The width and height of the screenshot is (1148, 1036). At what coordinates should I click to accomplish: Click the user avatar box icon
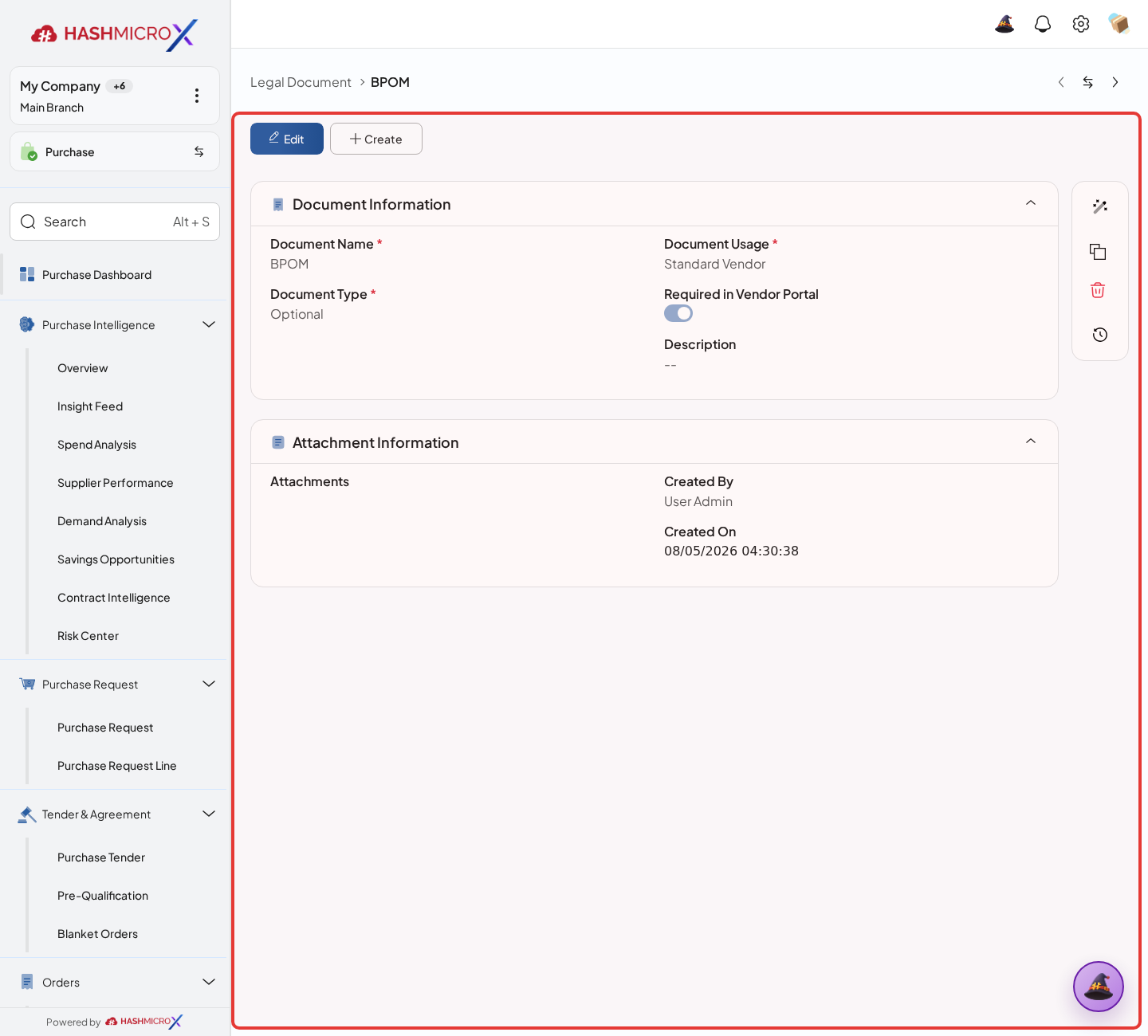tap(1119, 24)
